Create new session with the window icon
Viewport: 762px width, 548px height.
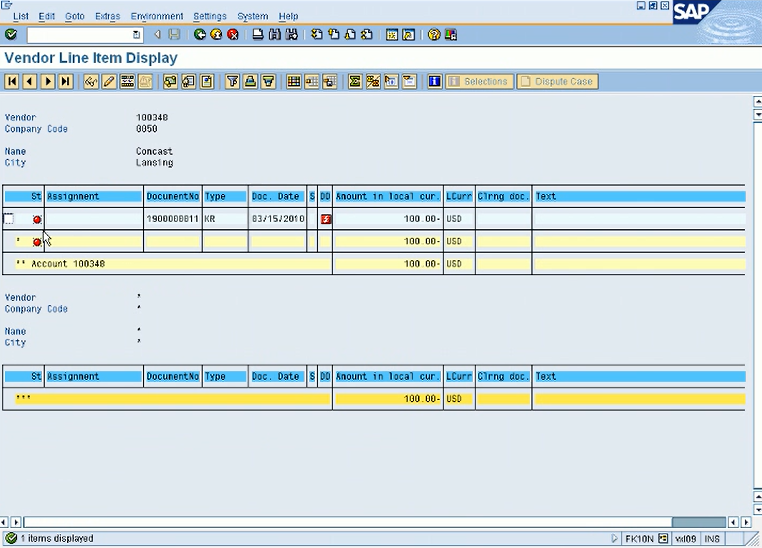coord(392,34)
